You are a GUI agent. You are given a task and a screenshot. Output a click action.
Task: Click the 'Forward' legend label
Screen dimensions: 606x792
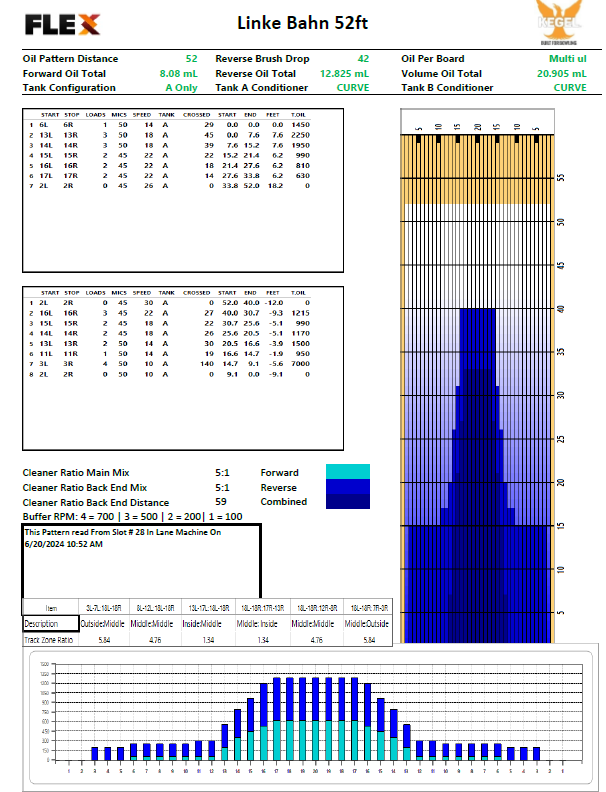(279, 473)
